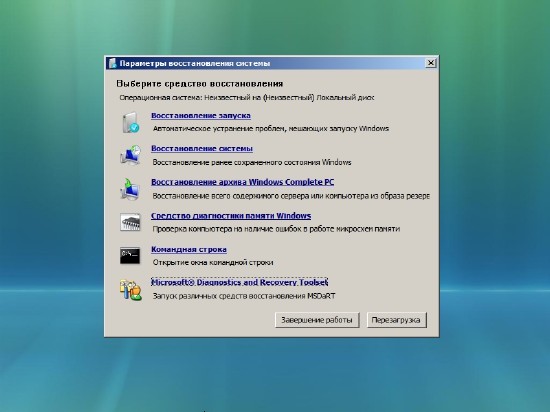Click the System Restore computer-with-clock icon

point(130,155)
